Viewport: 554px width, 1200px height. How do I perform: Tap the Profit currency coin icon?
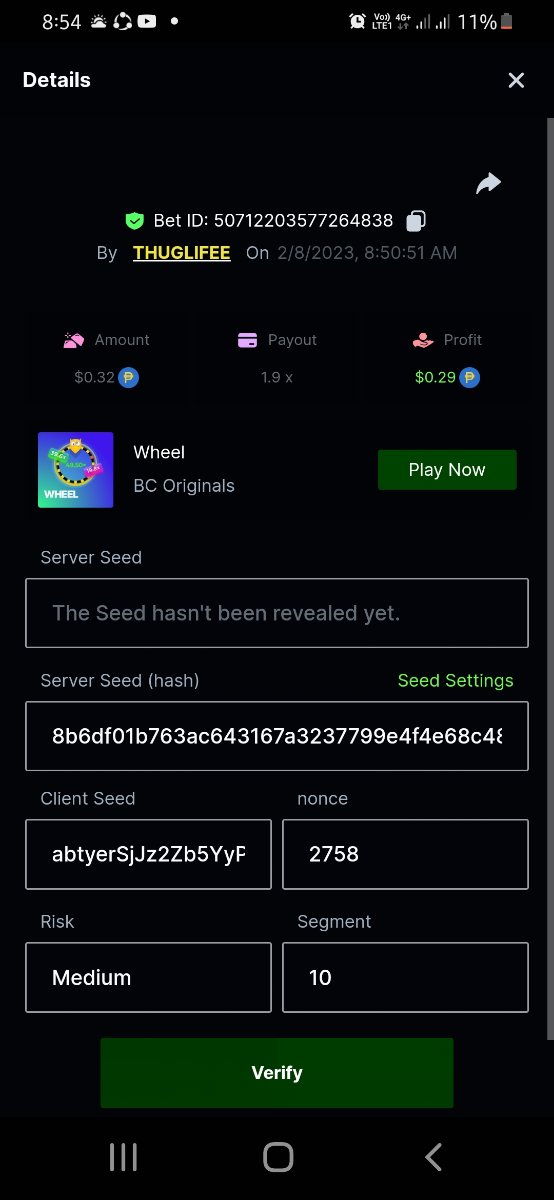coord(470,378)
